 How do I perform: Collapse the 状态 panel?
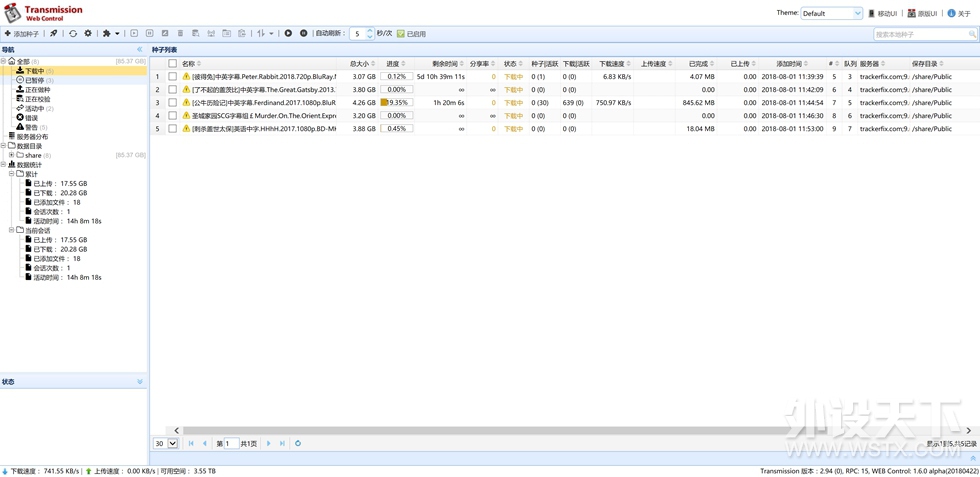coord(139,381)
